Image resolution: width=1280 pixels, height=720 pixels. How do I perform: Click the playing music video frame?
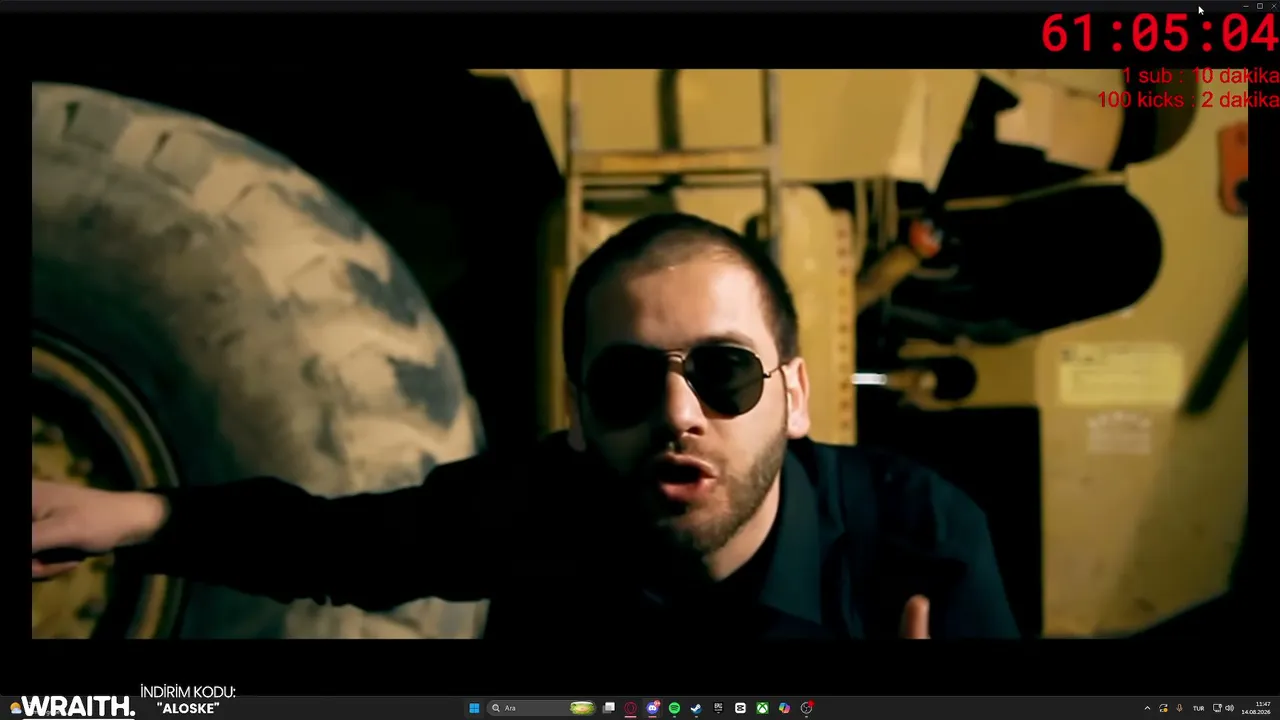pos(640,354)
